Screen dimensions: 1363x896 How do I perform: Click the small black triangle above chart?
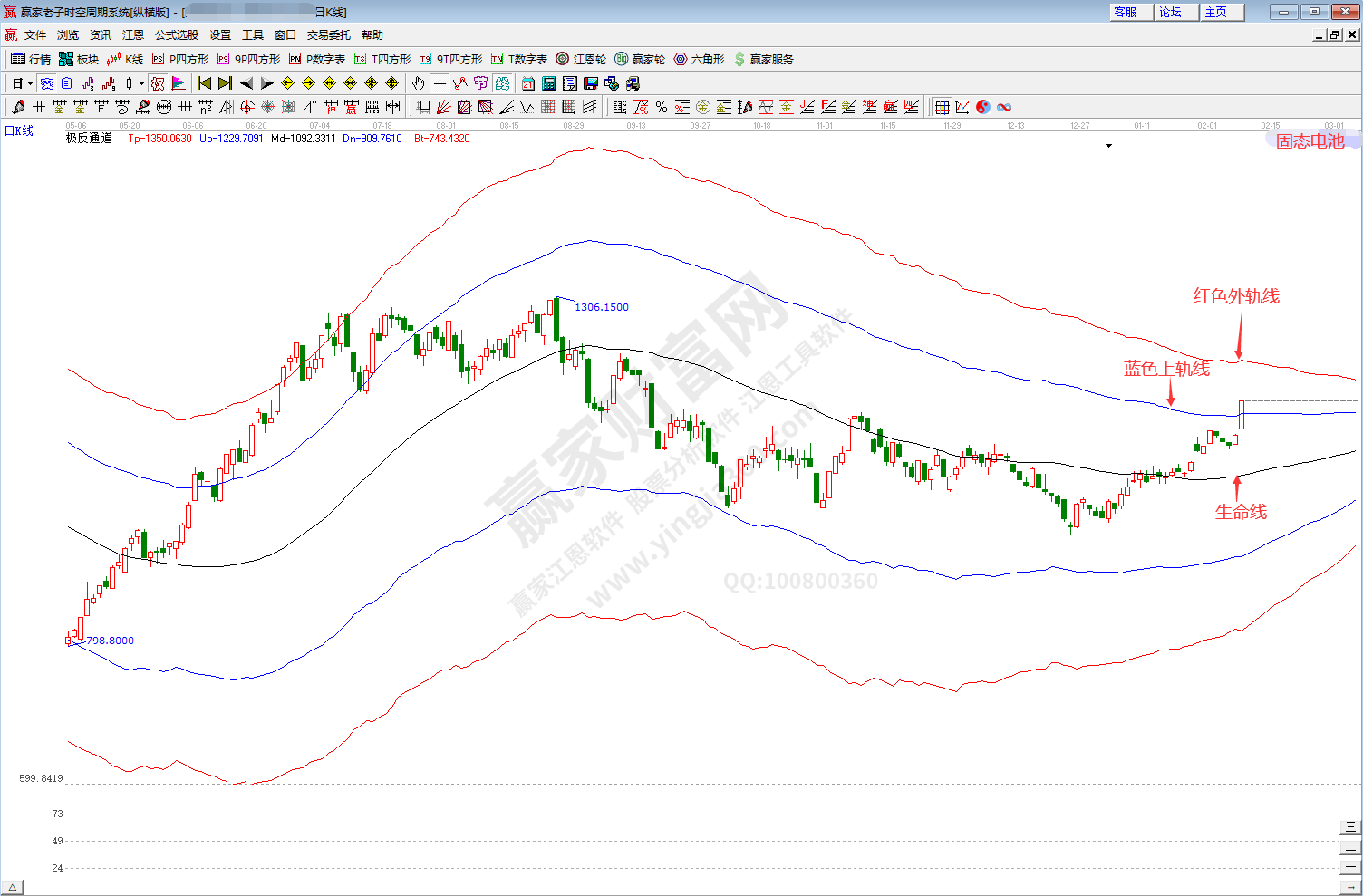click(1108, 146)
